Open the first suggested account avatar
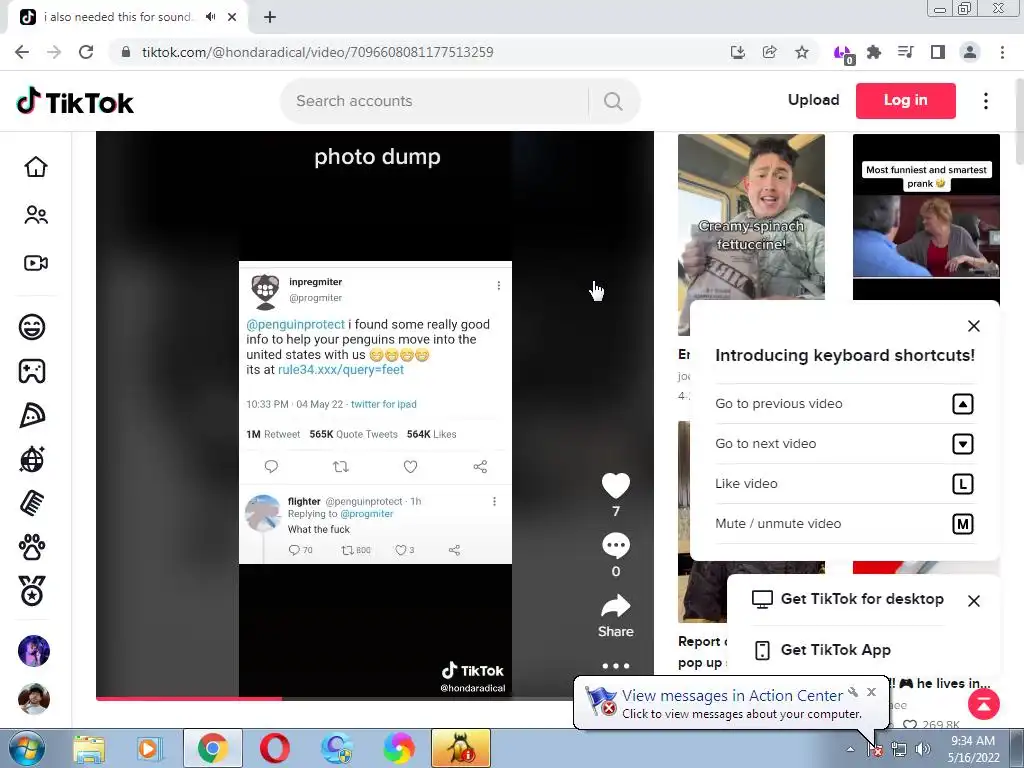This screenshot has height=768, width=1024. pyautogui.click(x=33, y=651)
